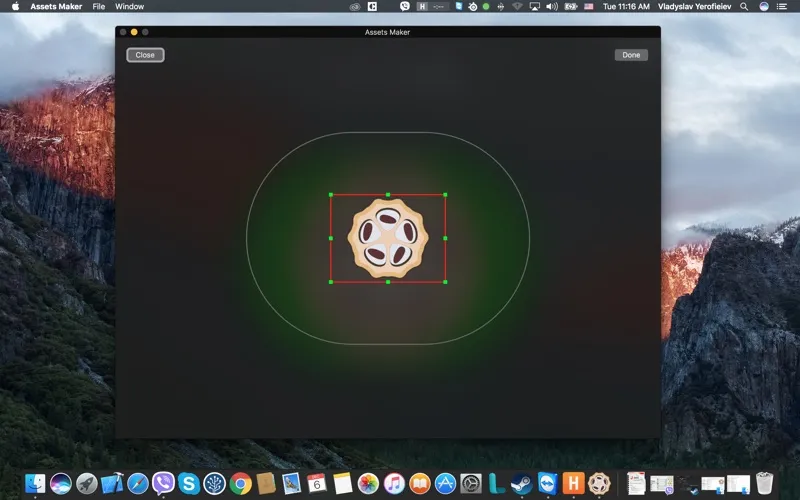This screenshot has height=500, width=800.
Task: Open iTunes from the Dock
Action: tap(394, 484)
